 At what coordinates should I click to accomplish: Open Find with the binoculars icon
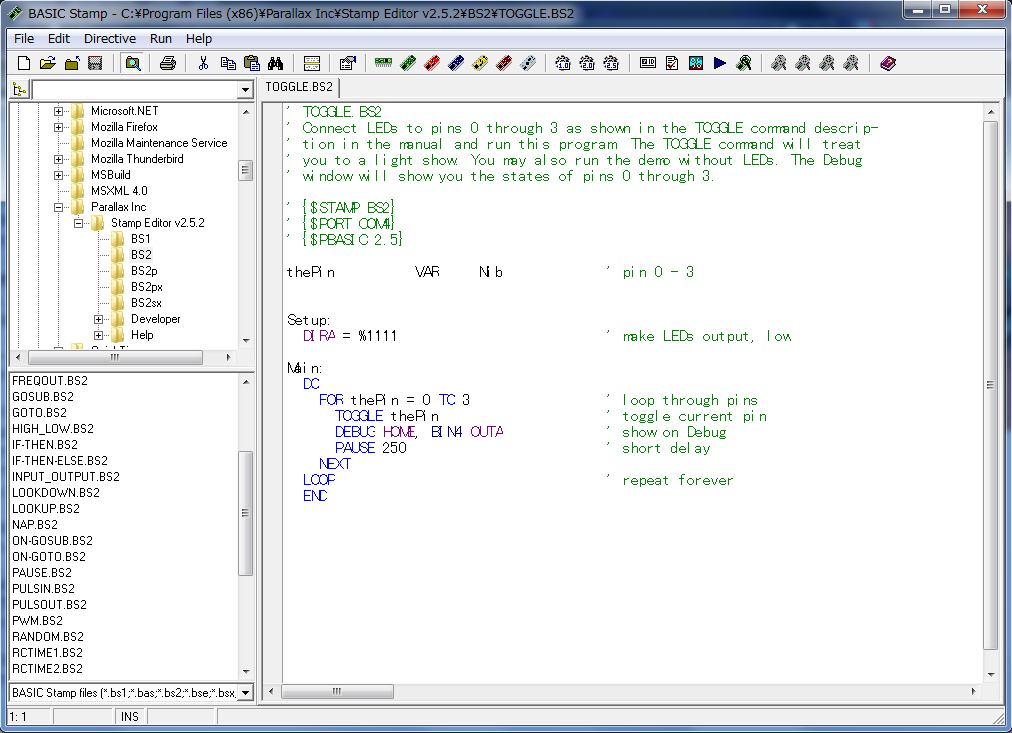(276, 63)
